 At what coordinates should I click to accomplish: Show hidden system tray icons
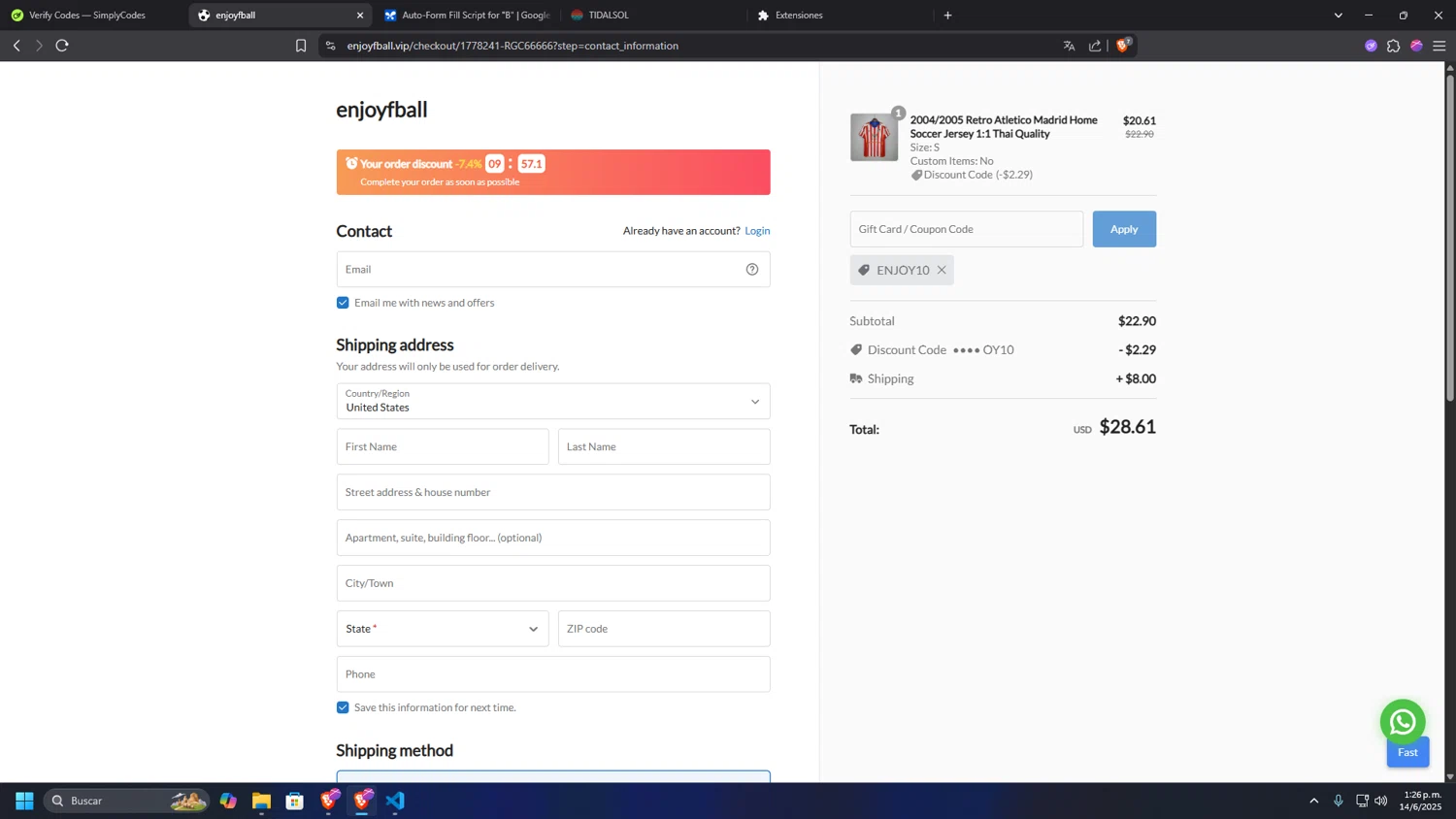tap(1314, 801)
